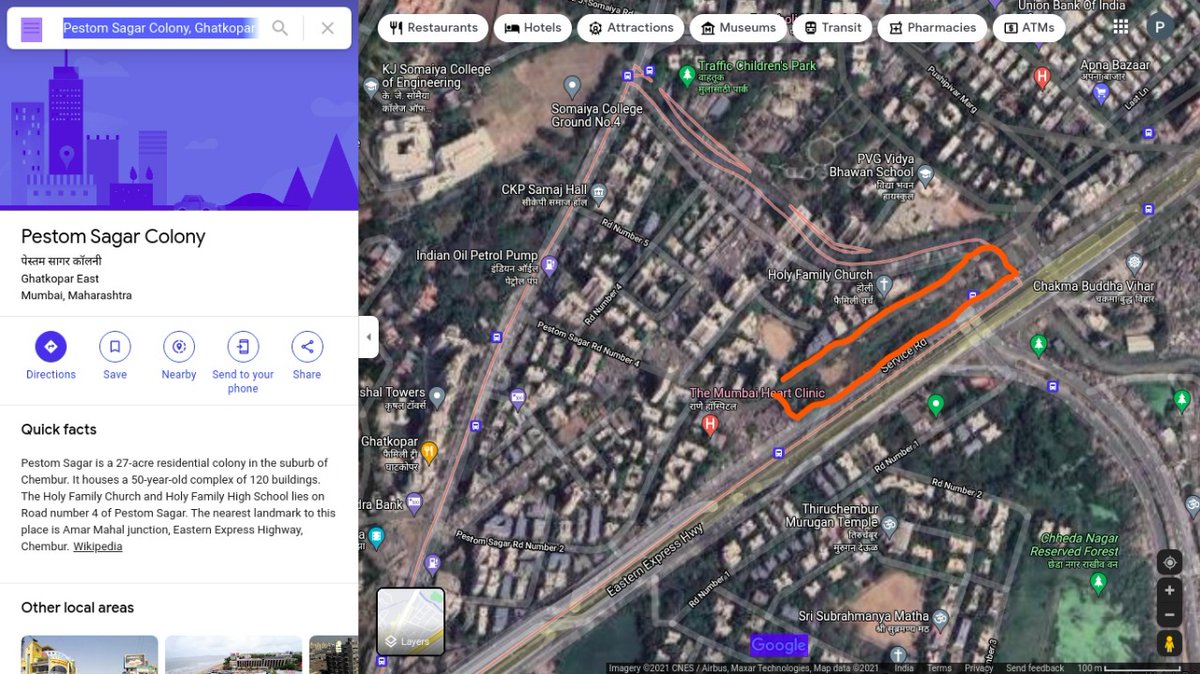The image size is (1200, 674).
Task: Select the CKP Samaj Hall marker
Action: 599,191
